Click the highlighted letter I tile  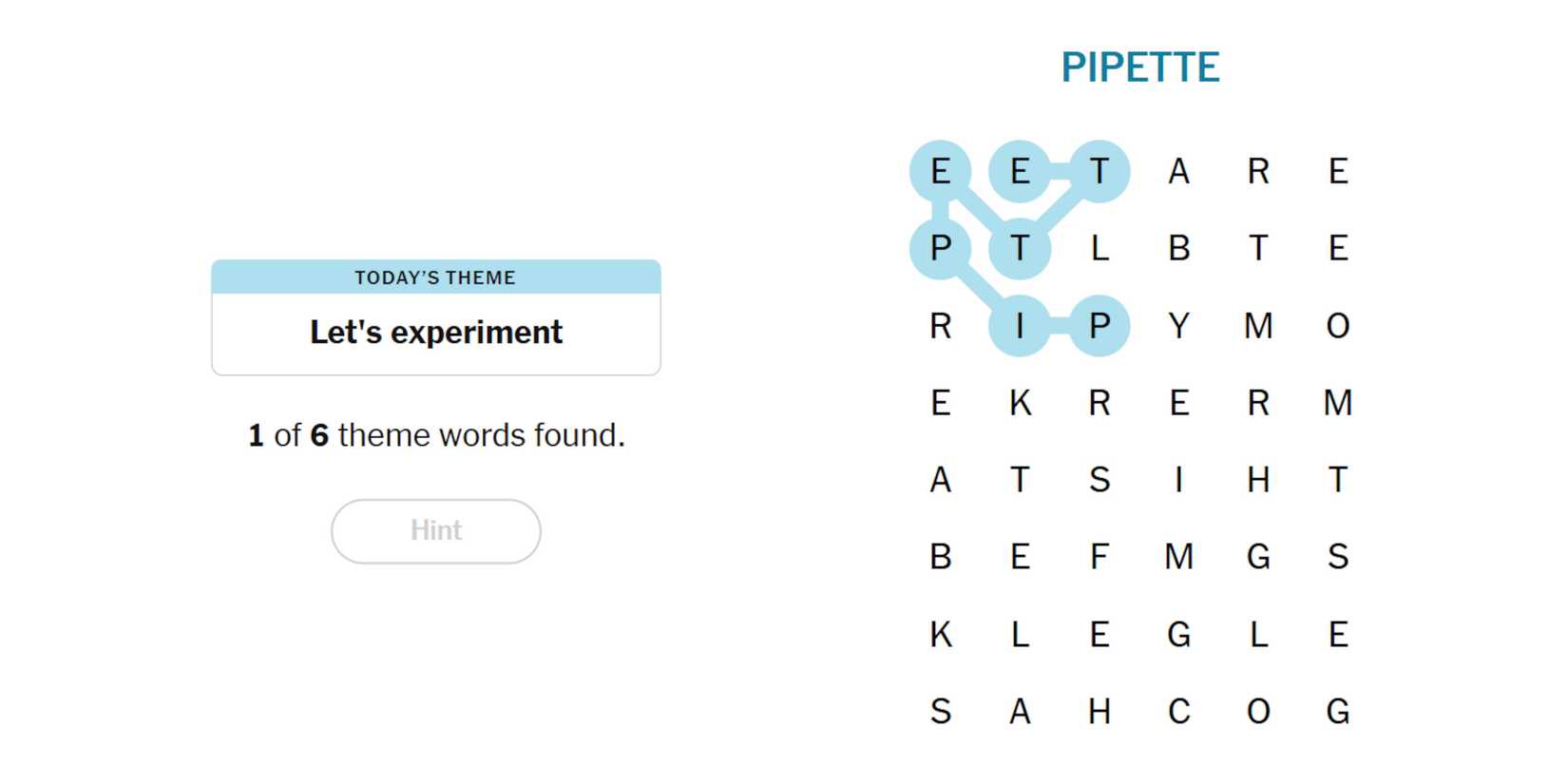(x=1020, y=326)
